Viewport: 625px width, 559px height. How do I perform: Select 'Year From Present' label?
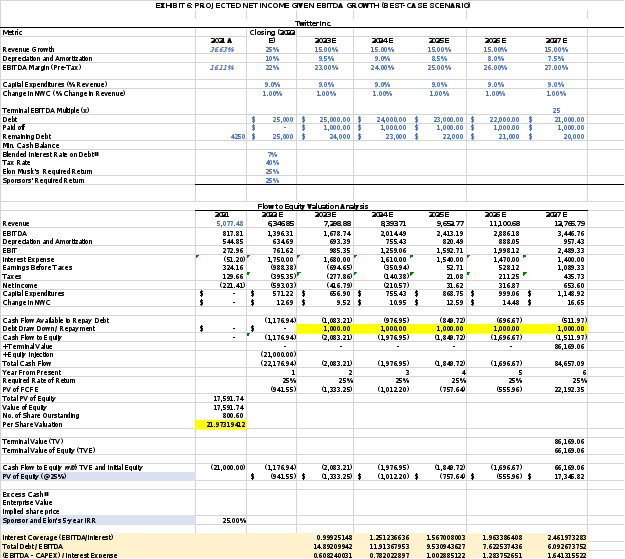(x=31, y=372)
